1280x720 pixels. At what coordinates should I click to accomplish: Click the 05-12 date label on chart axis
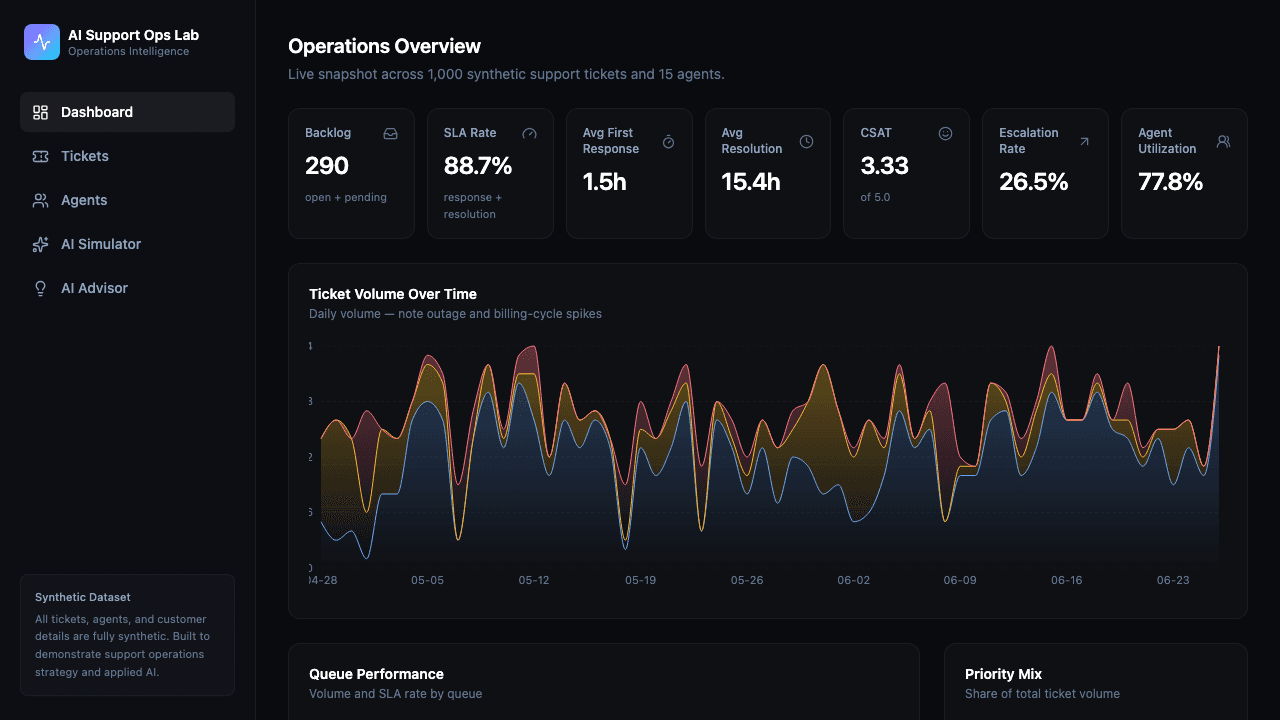pyautogui.click(x=534, y=580)
